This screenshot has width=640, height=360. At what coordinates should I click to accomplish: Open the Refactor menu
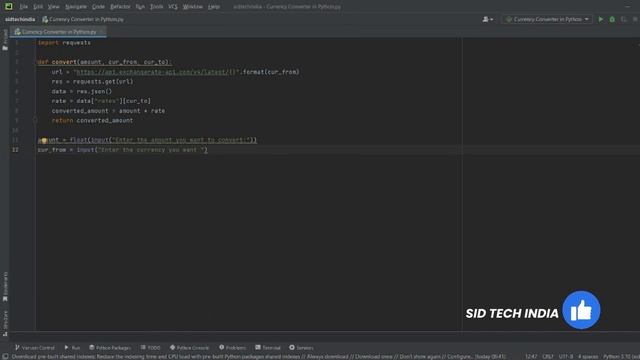pos(120,7)
